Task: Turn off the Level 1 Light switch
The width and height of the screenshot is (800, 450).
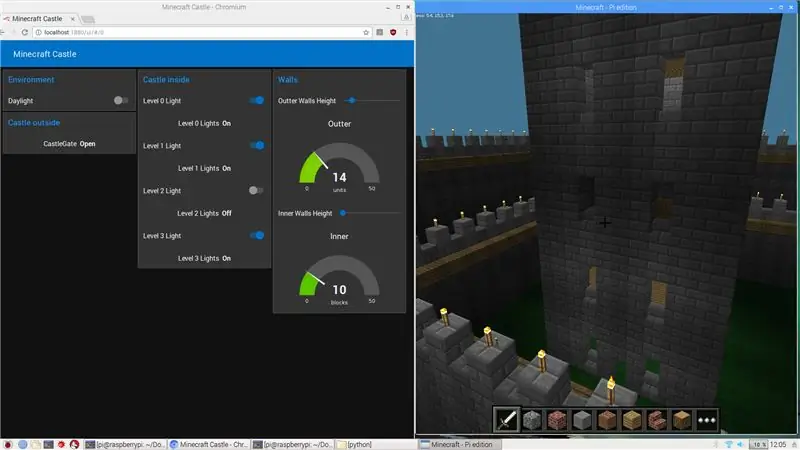Action: pos(257,145)
